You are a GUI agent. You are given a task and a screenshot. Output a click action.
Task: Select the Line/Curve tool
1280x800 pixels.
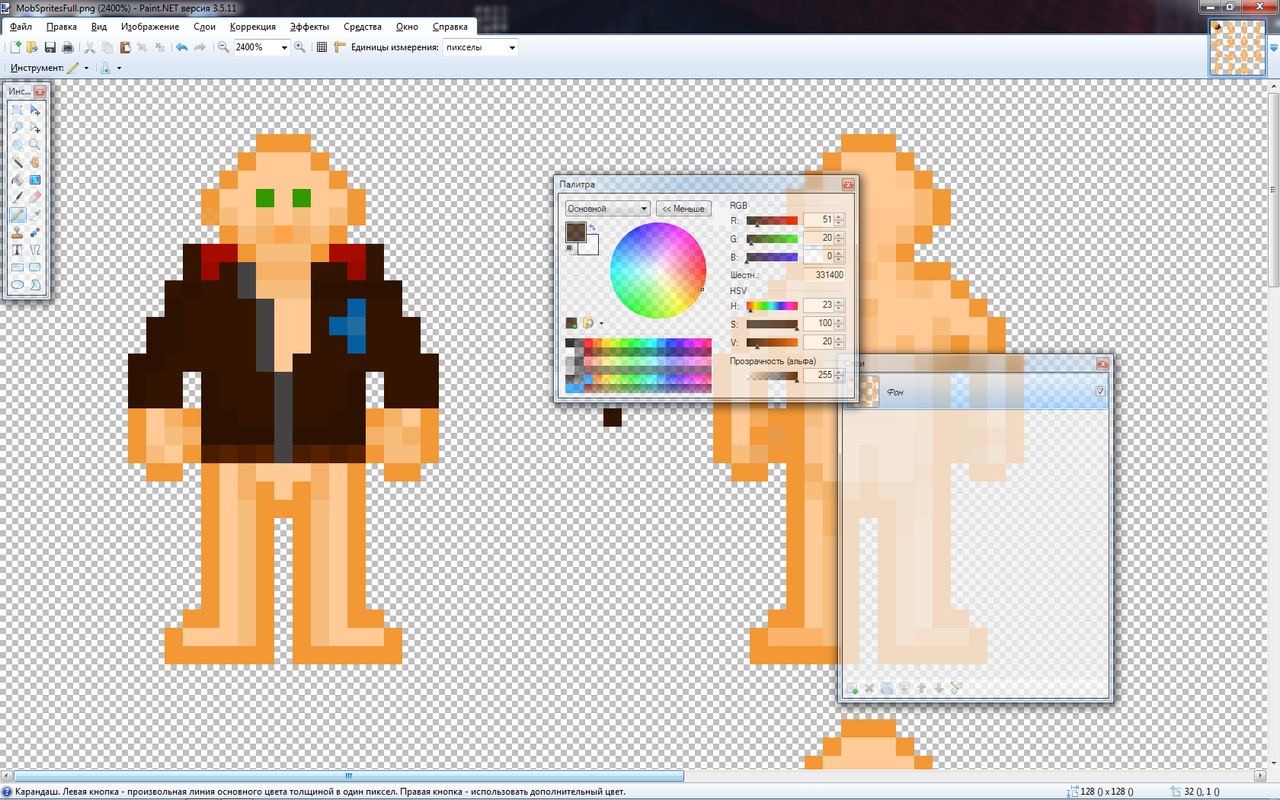pyautogui.click(x=35, y=250)
